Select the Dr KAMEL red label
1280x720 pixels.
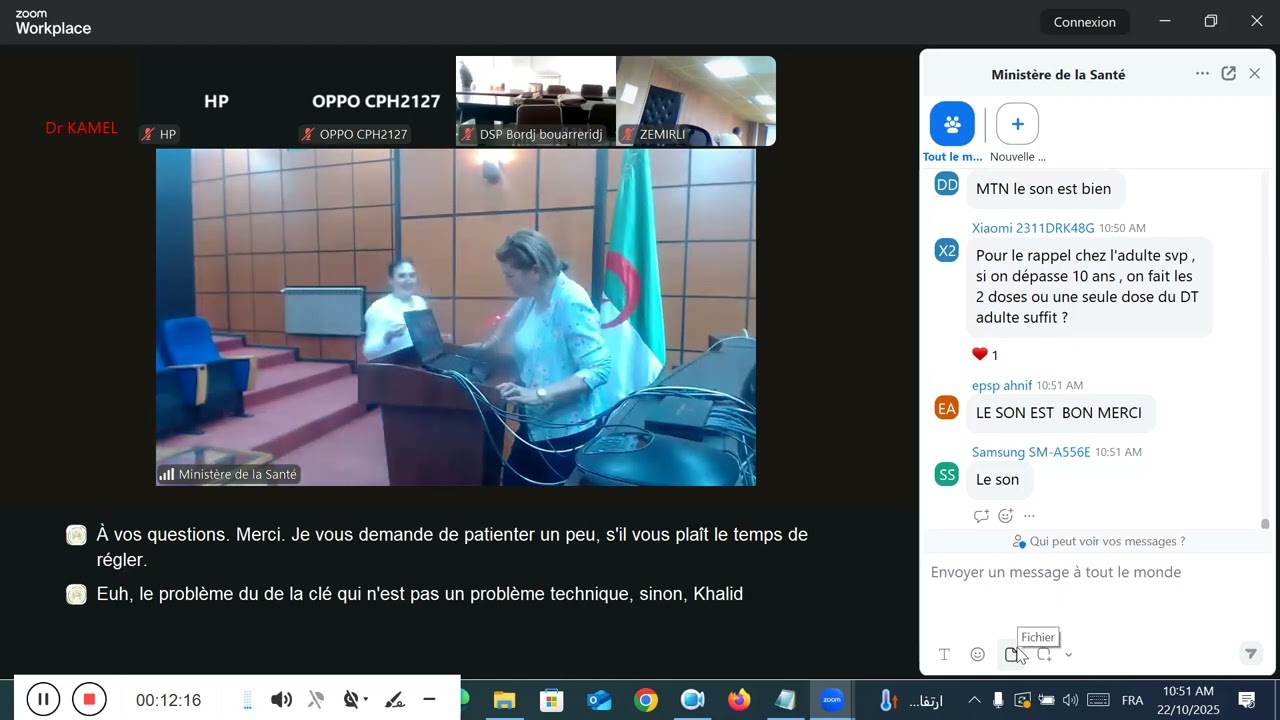82,128
